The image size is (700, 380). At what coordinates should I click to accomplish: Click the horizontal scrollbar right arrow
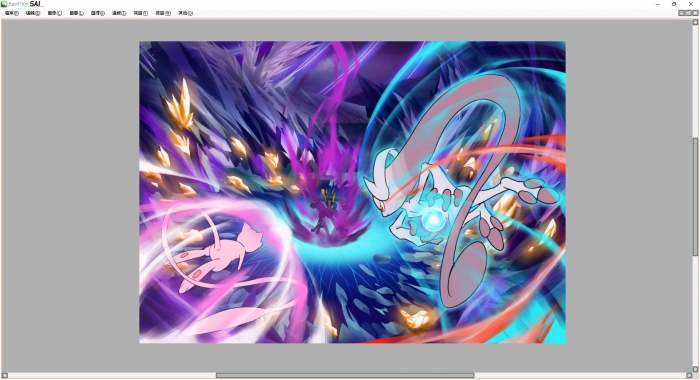[x=689, y=376]
